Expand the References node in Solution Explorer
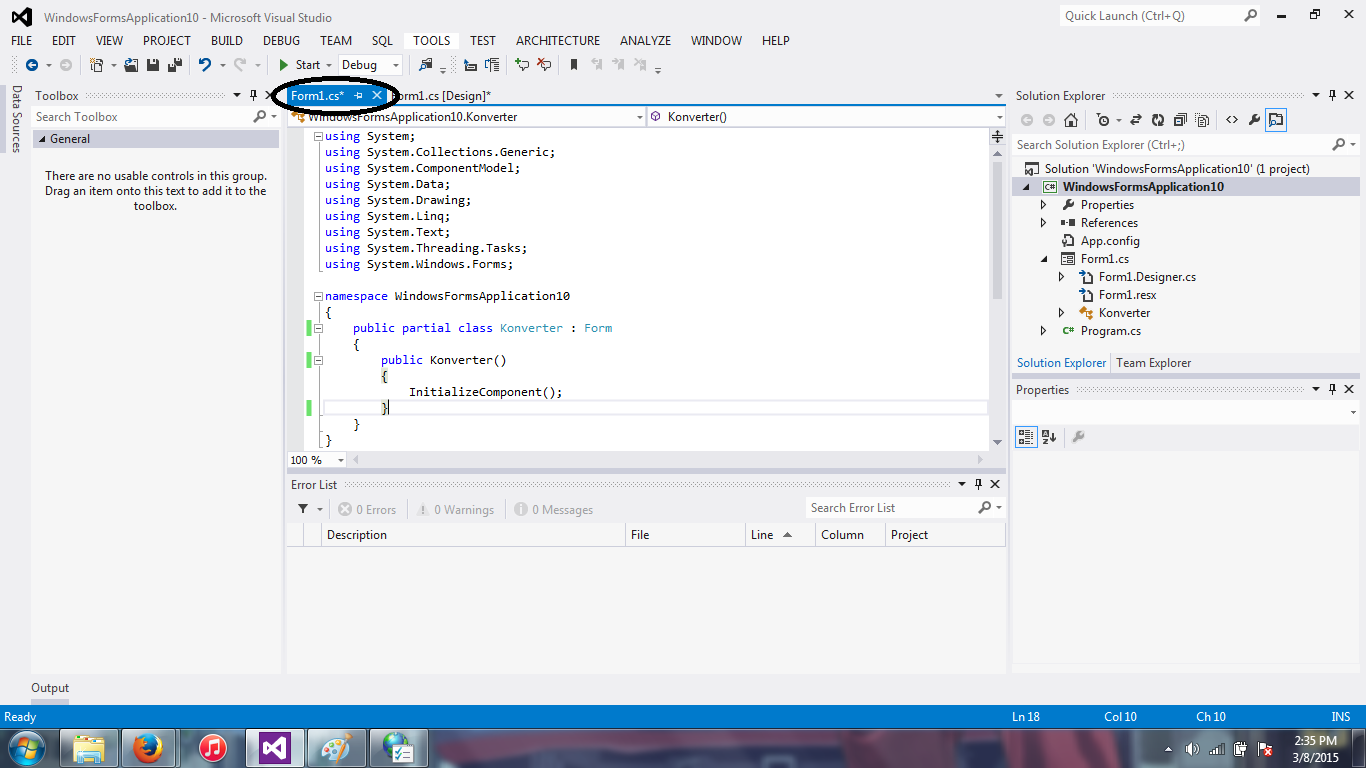Screen dimensions: 1366x768 (x=1044, y=223)
